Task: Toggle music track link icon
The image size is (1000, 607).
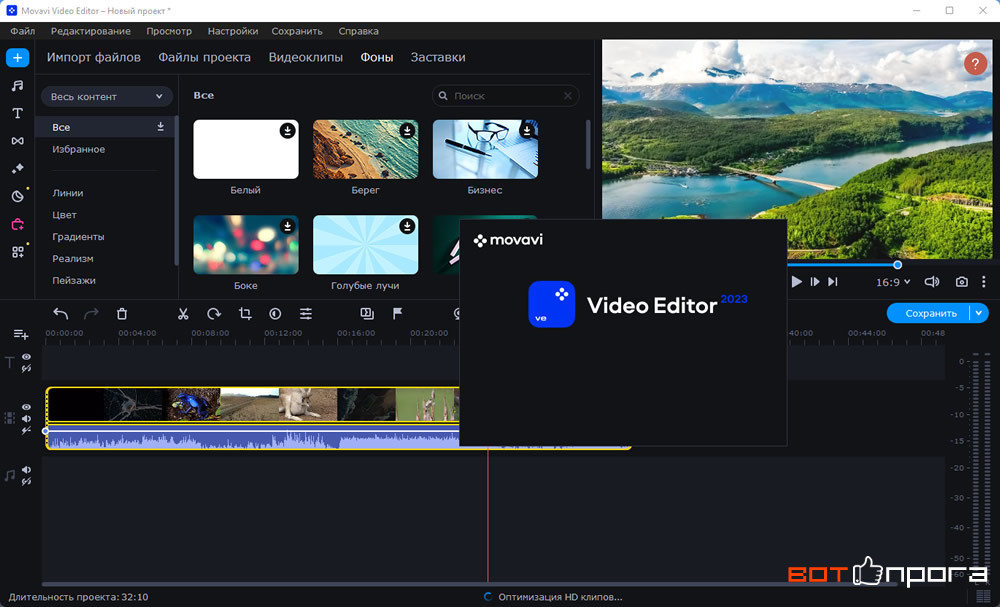Action: point(26,482)
